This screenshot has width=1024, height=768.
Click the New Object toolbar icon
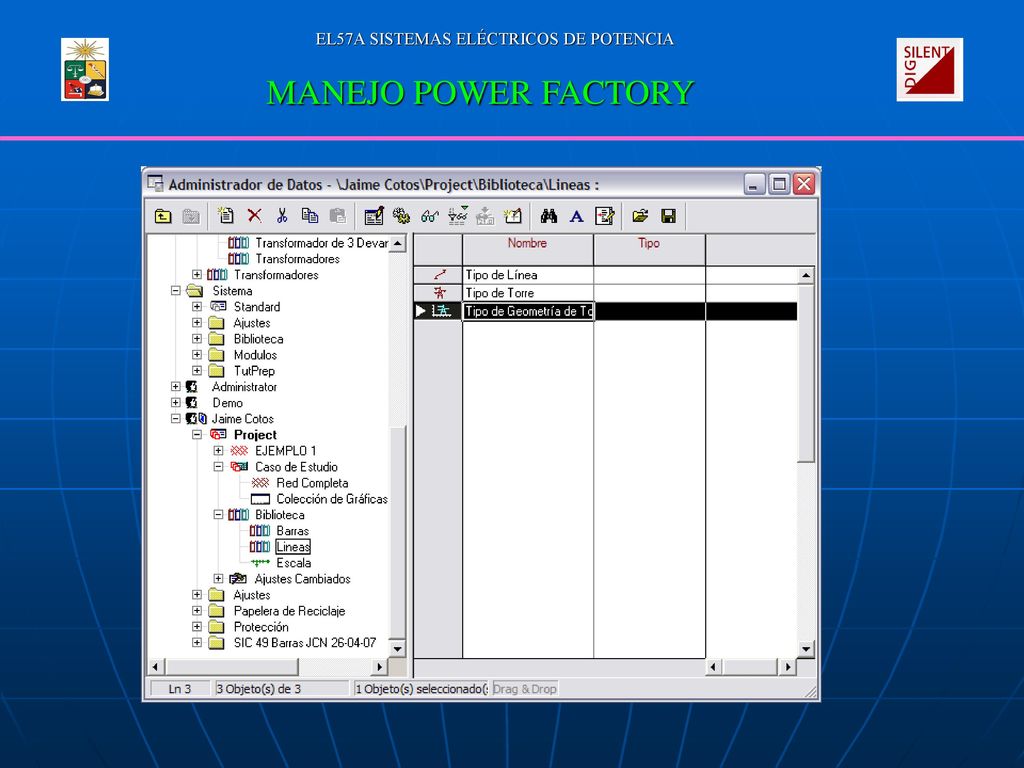click(x=225, y=216)
